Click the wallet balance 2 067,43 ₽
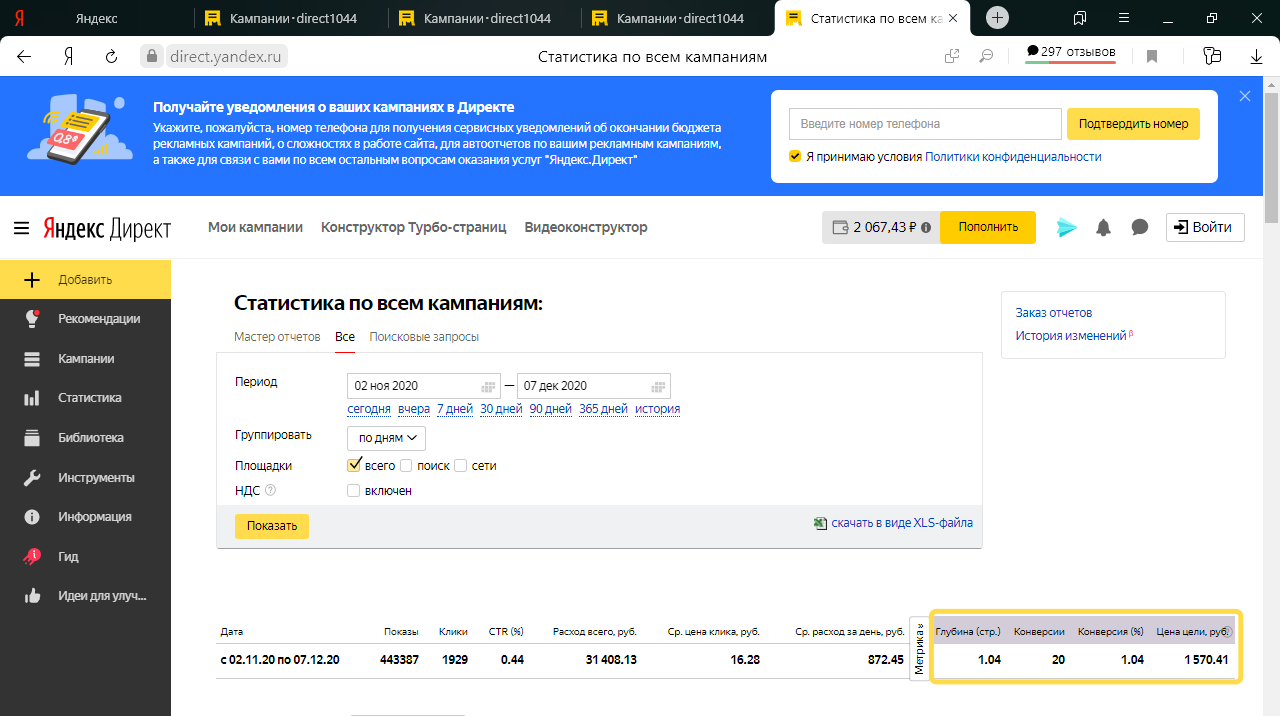1280x716 pixels. [881, 228]
